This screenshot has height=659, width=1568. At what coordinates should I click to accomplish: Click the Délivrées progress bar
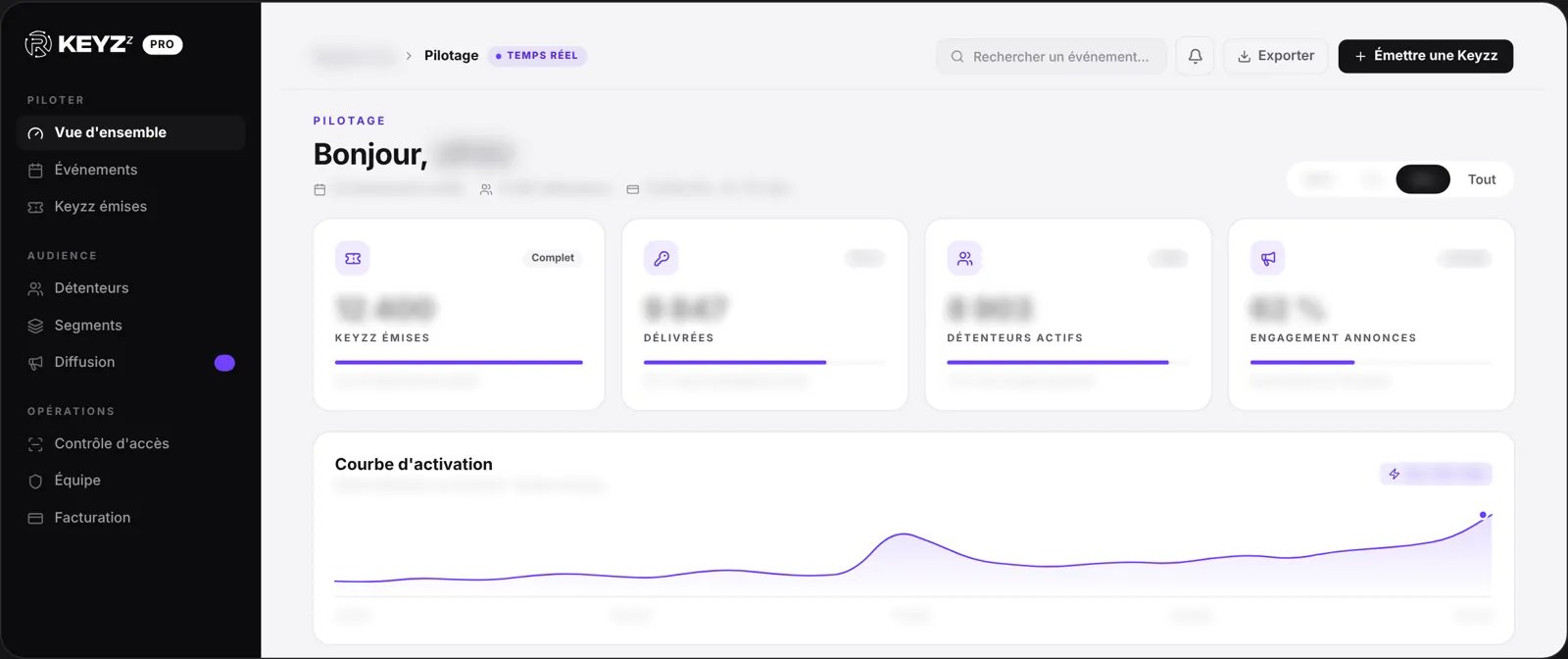764,363
